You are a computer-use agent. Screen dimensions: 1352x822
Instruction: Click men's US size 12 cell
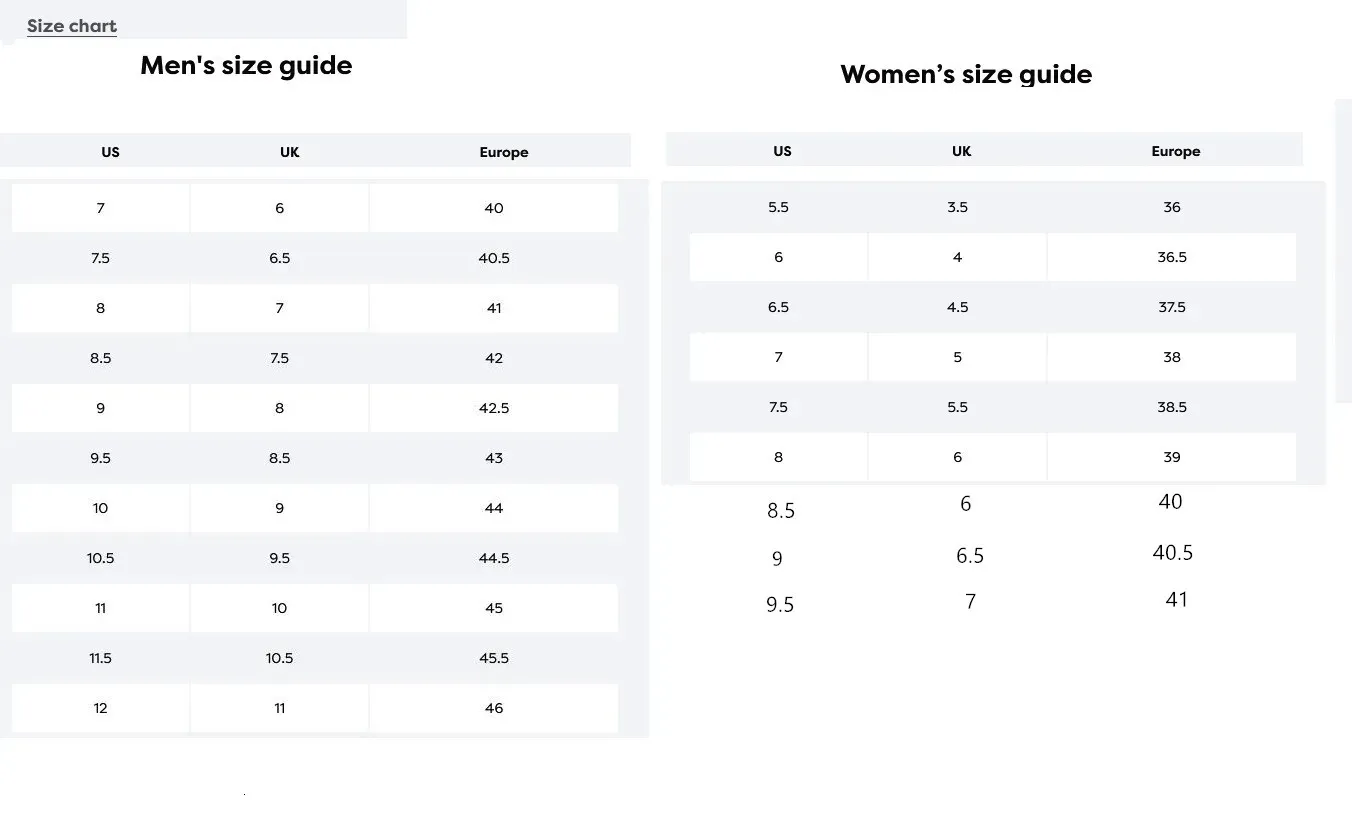[100, 708]
